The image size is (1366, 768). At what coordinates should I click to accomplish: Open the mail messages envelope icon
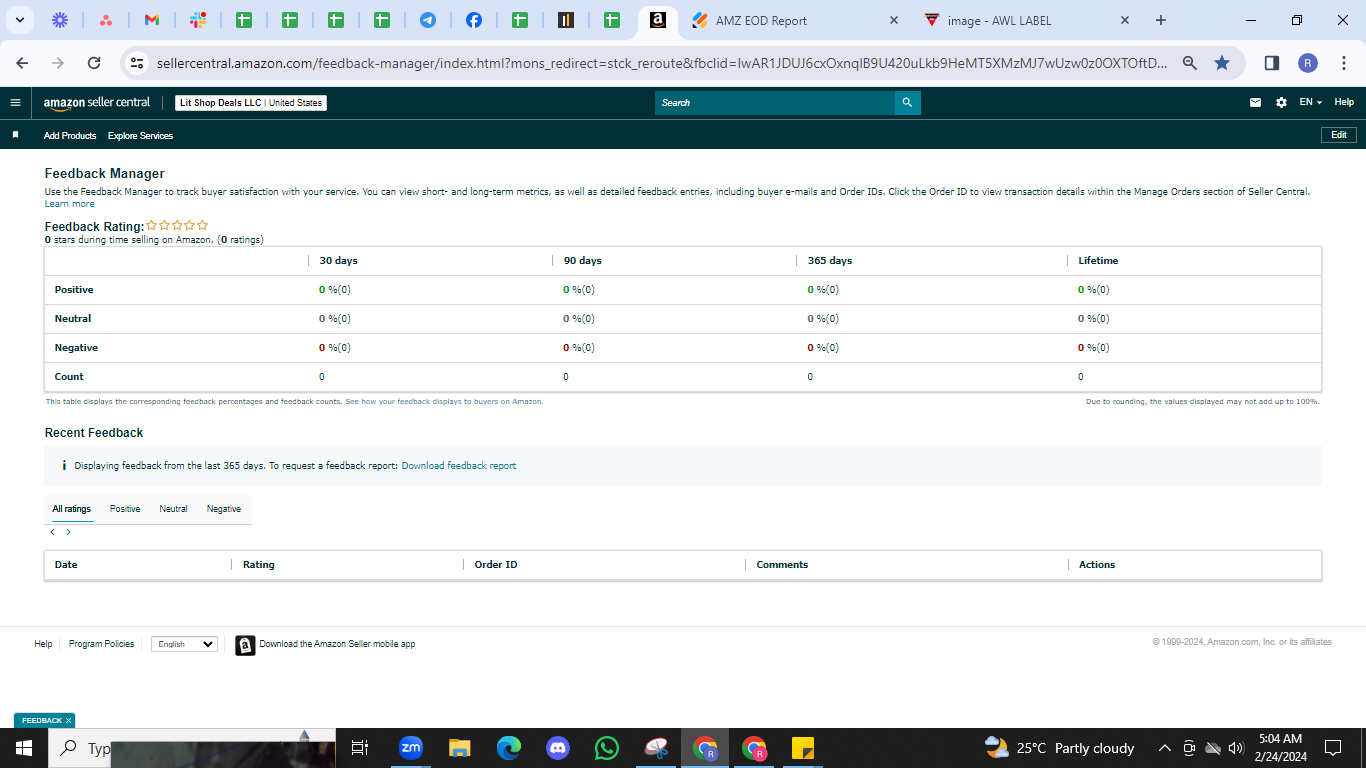click(x=1256, y=103)
